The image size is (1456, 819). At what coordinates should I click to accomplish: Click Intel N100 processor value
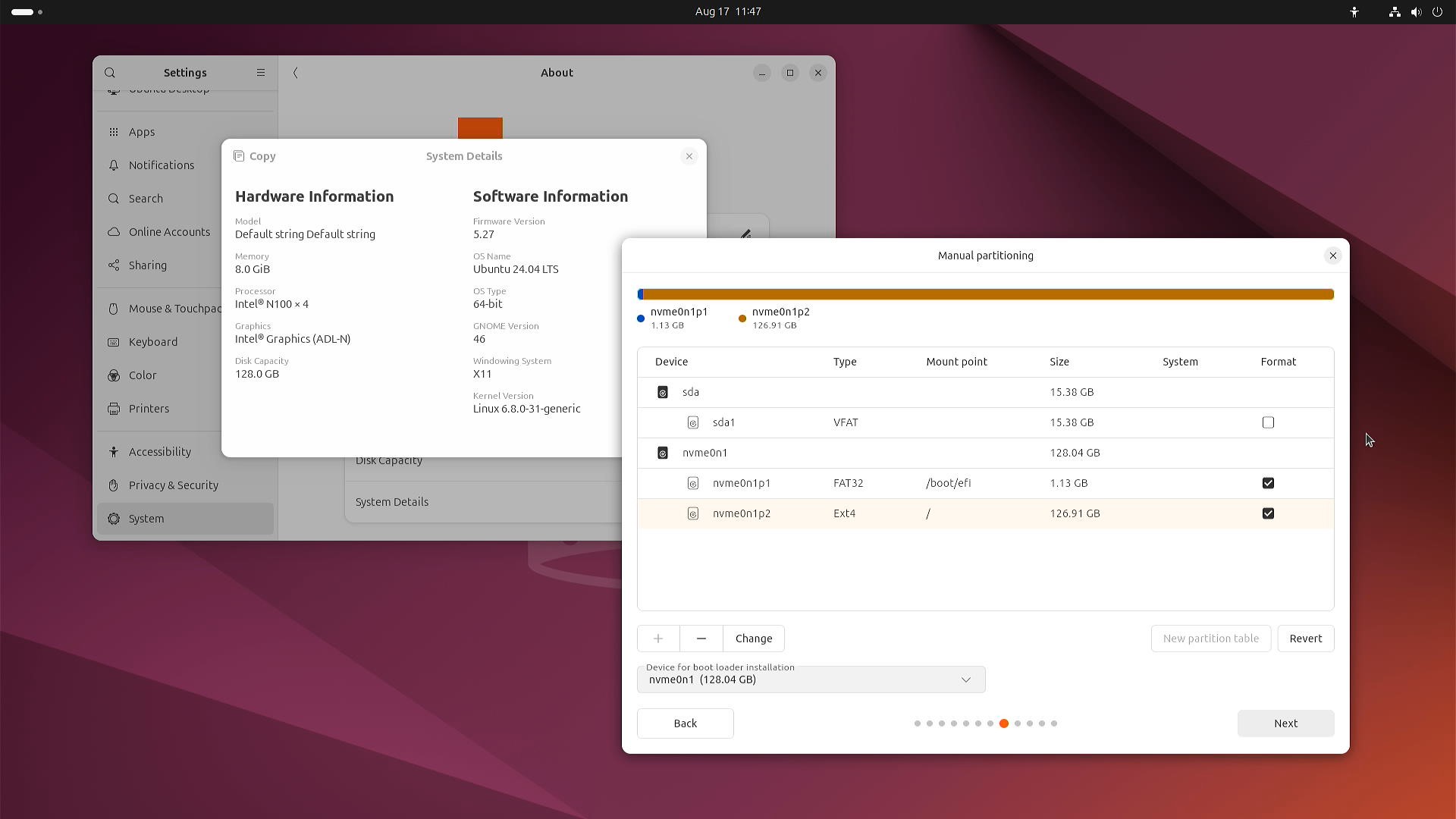point(271,304)
